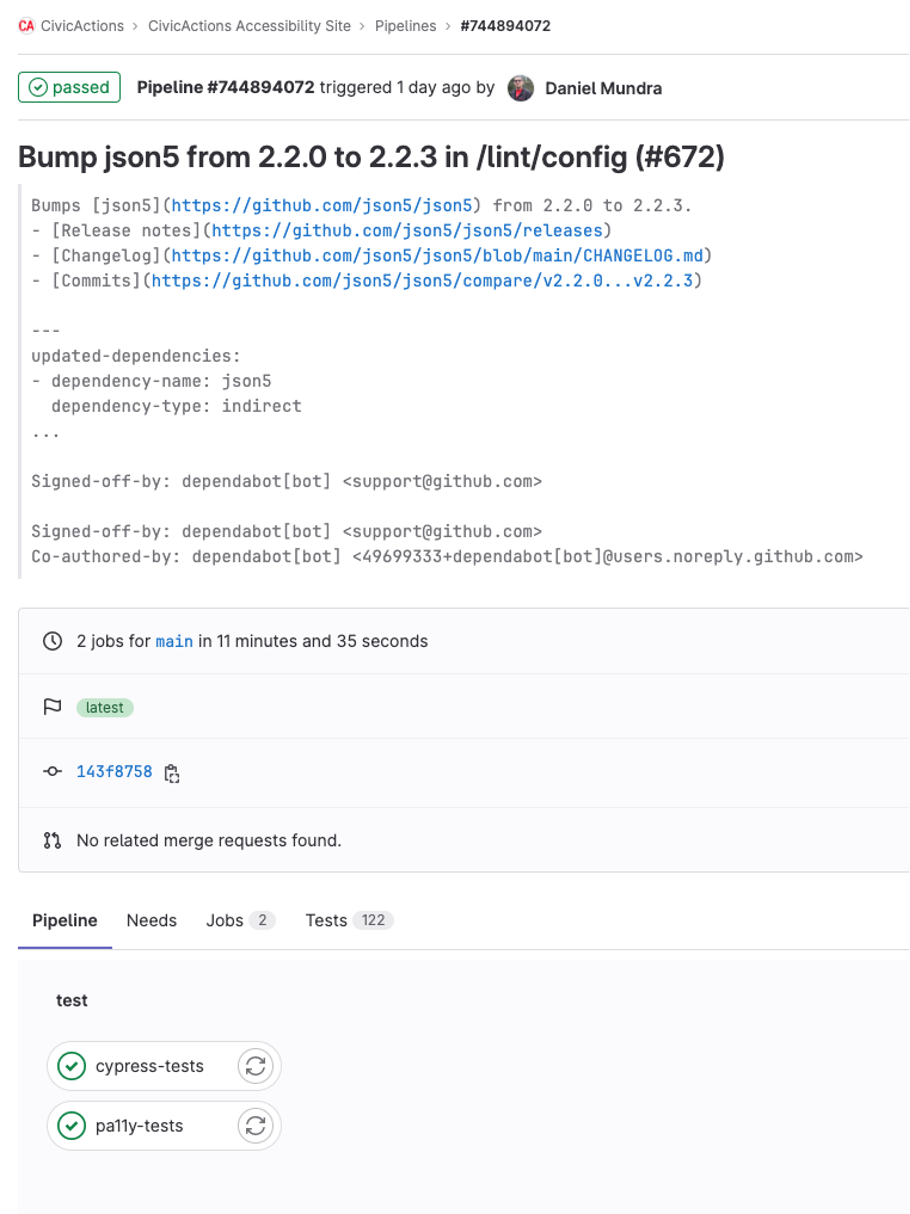This screenshot has height=1214, width=910.
Task: Navigate to Pipelines via the breadcrumb
Action: point(405,26)
